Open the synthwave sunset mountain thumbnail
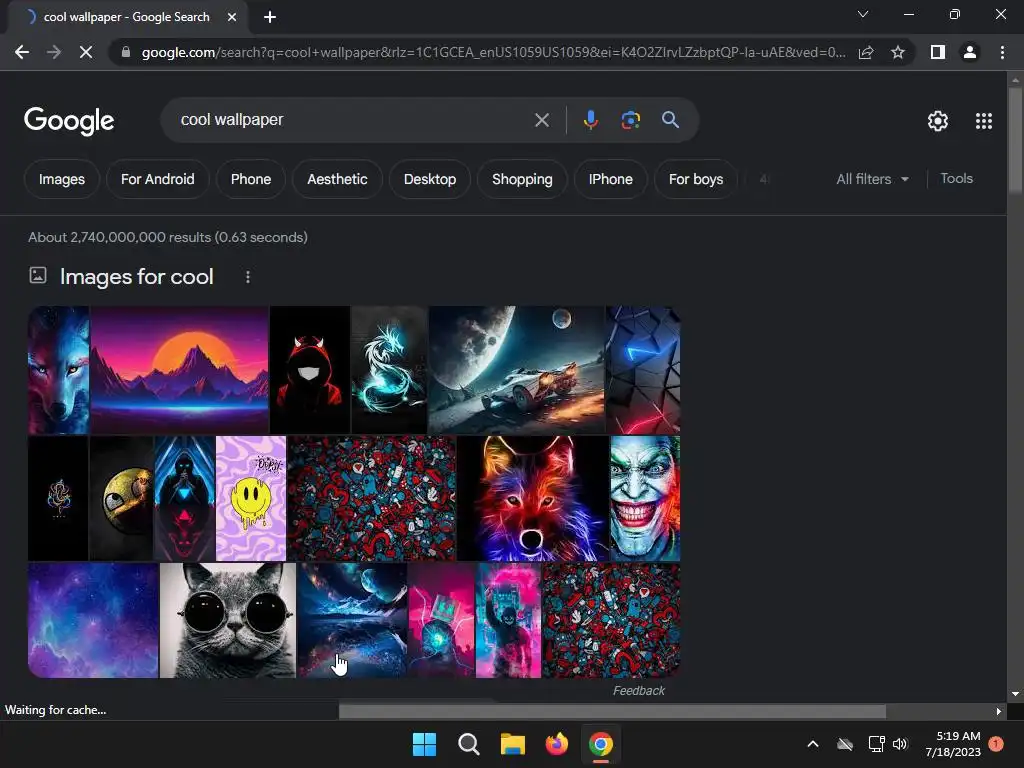This screenshot has height=768, width=1024. pos(180,370)
